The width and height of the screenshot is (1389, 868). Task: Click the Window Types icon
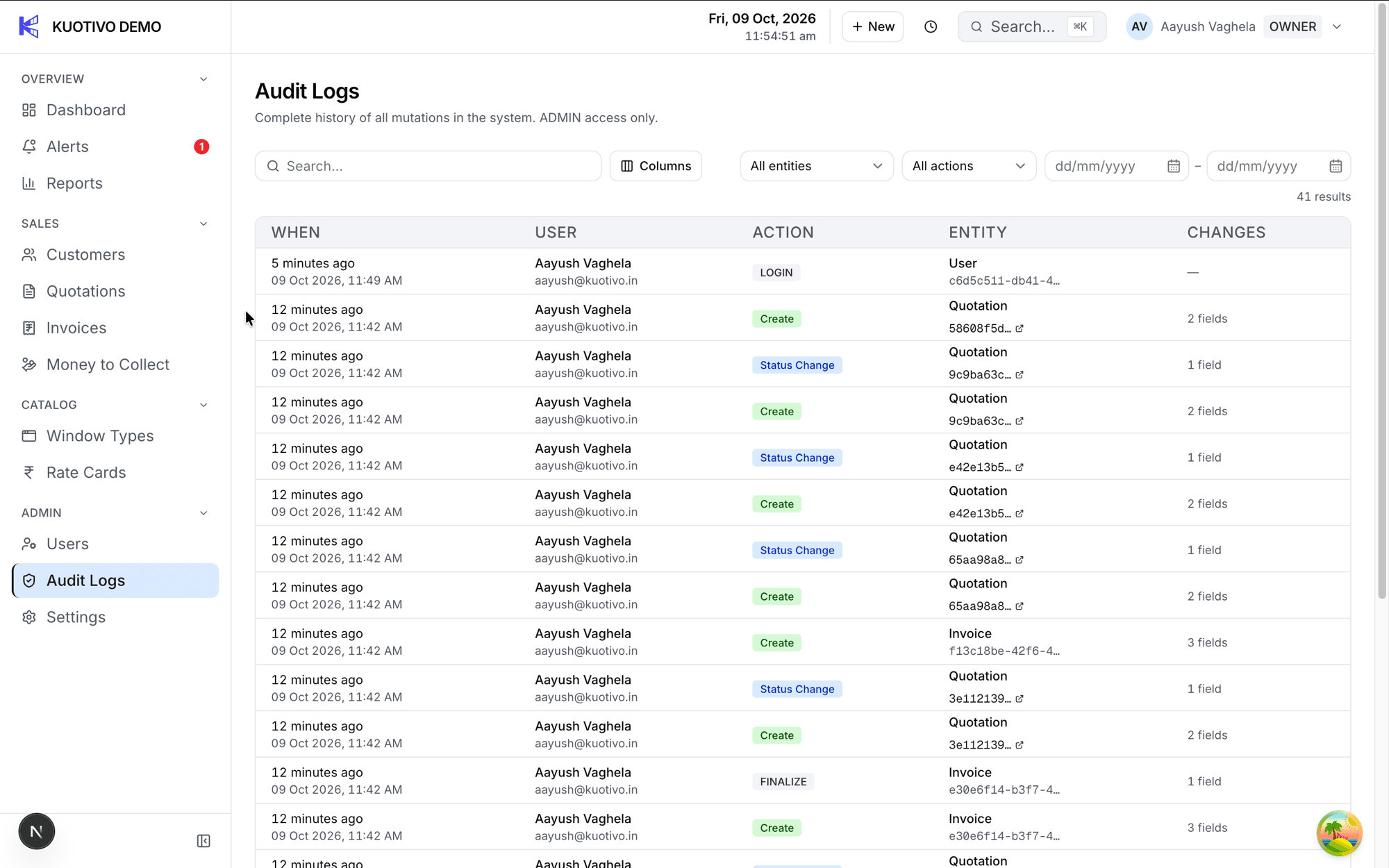point(29,436)
